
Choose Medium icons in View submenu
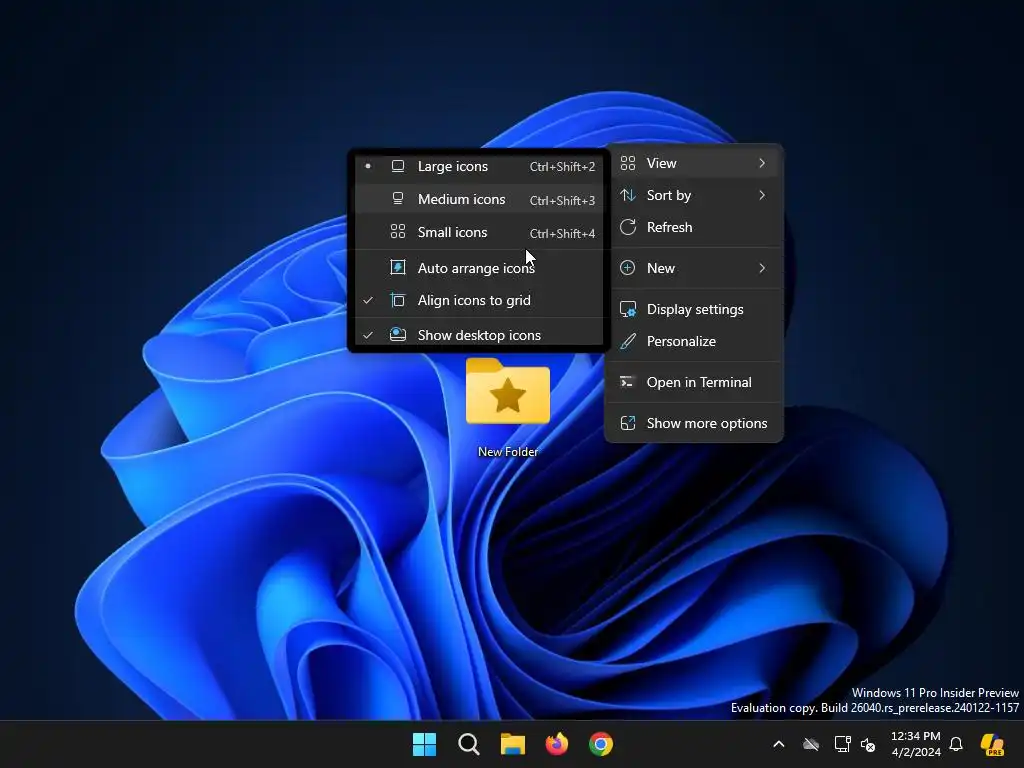[x=478, y=199]
